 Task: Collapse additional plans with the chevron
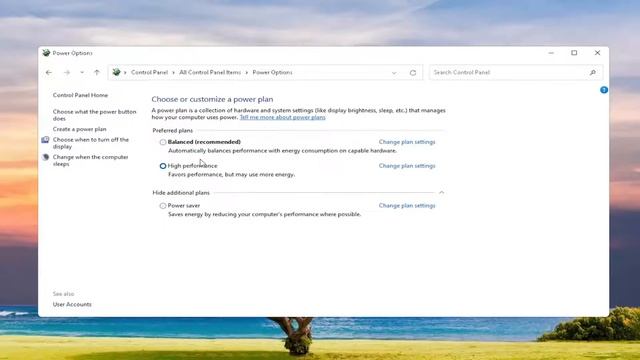[x=441, y=192]
